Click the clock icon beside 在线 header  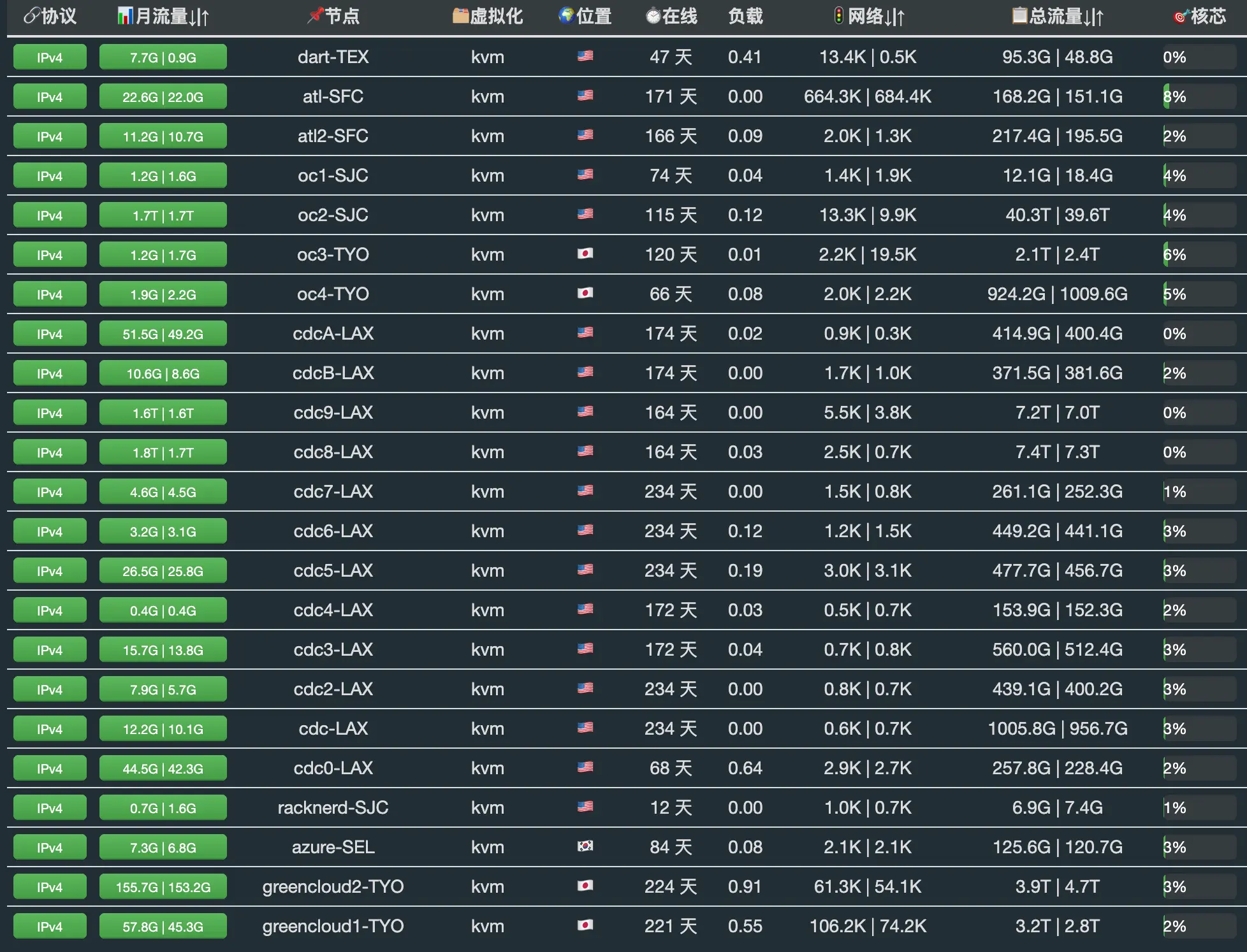coord(653,16)
